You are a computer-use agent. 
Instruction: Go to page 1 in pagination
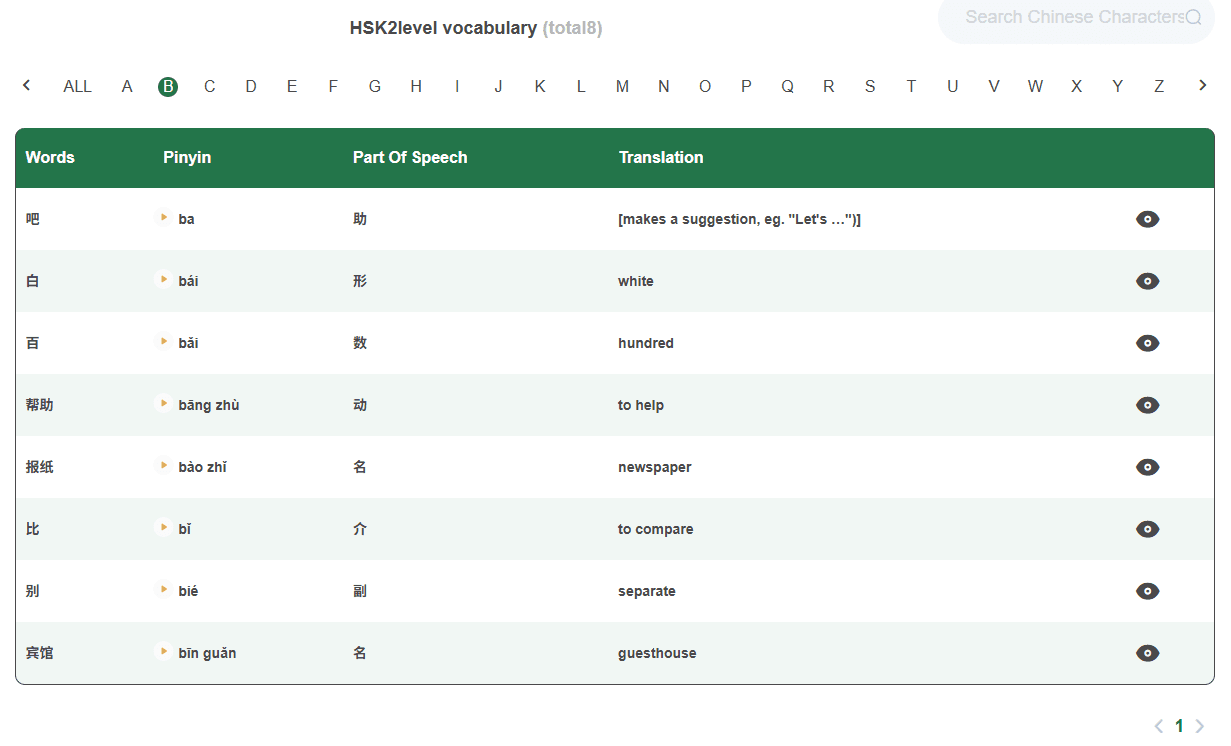pyautogui.click(x=1179, y=725)
